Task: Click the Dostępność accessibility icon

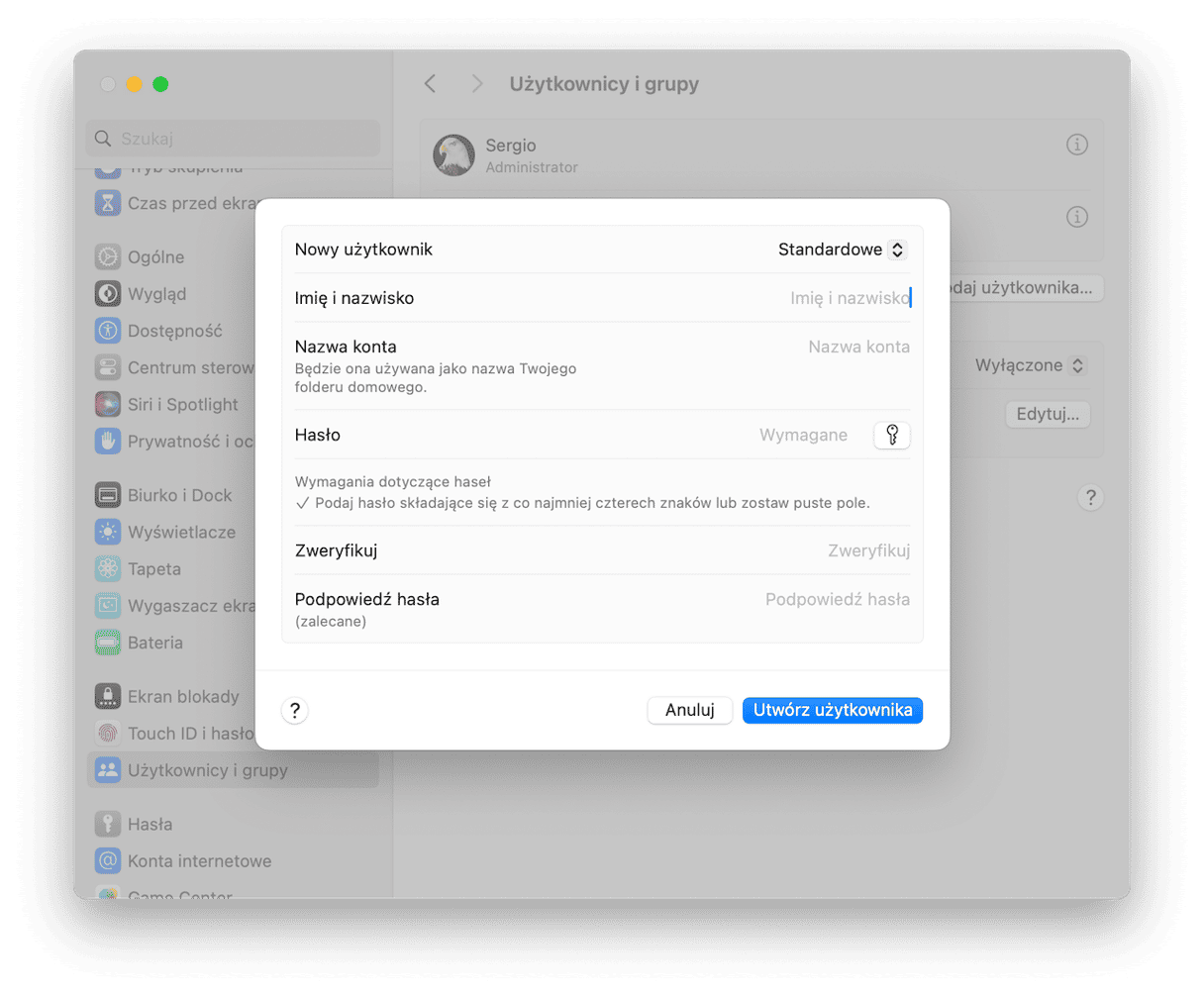Action: 108,331
